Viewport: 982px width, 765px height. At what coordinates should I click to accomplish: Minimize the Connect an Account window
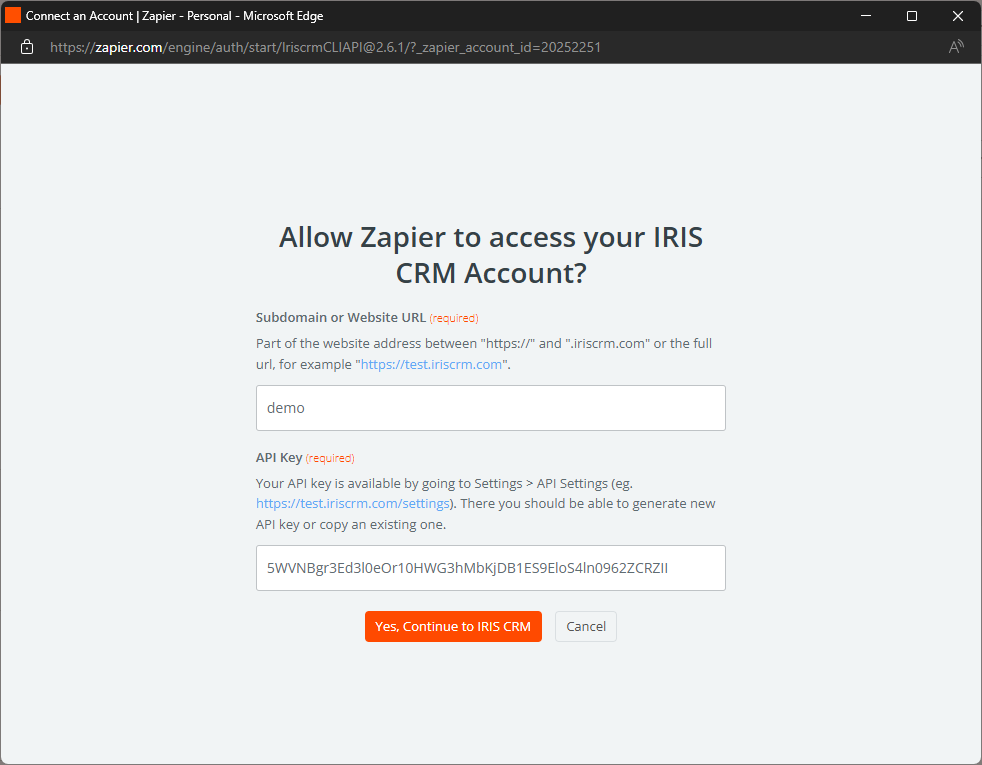tap(866, 16)
